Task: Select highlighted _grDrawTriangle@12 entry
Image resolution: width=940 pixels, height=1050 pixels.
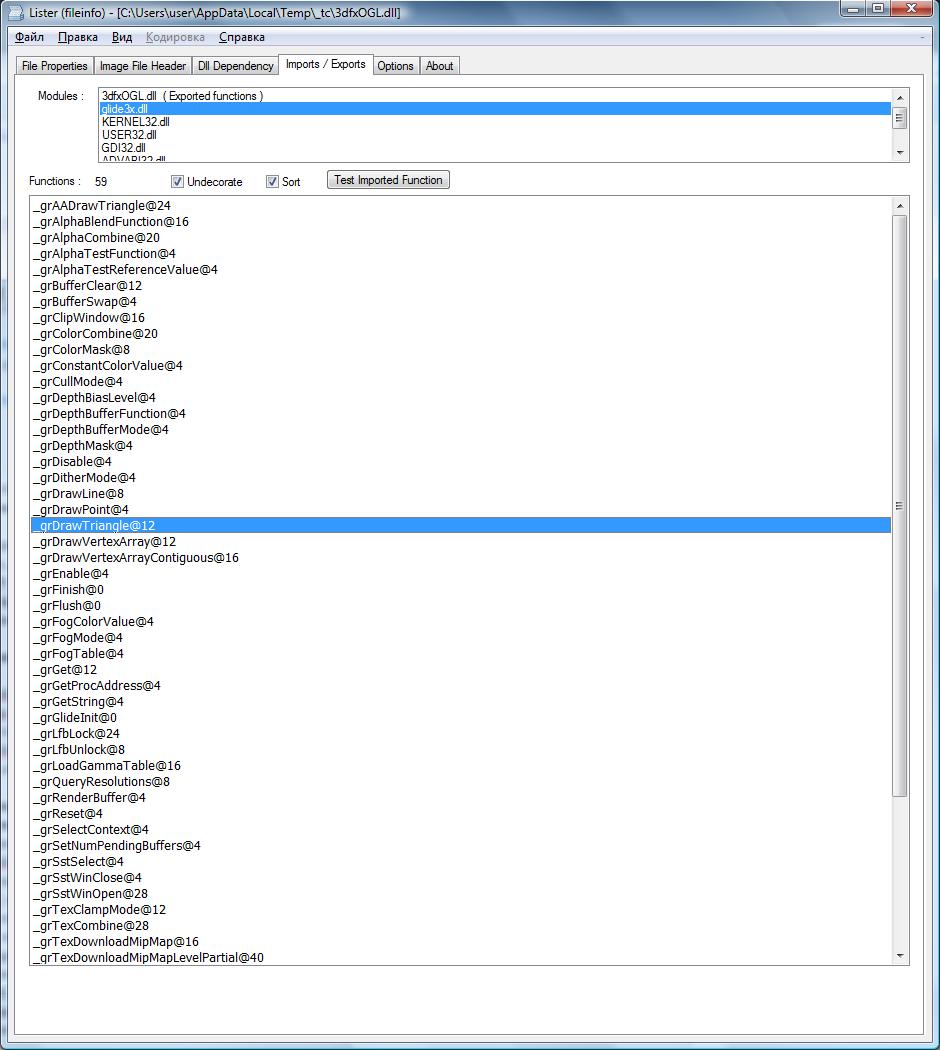Action: pyautogui.click(x=461, y=526)
